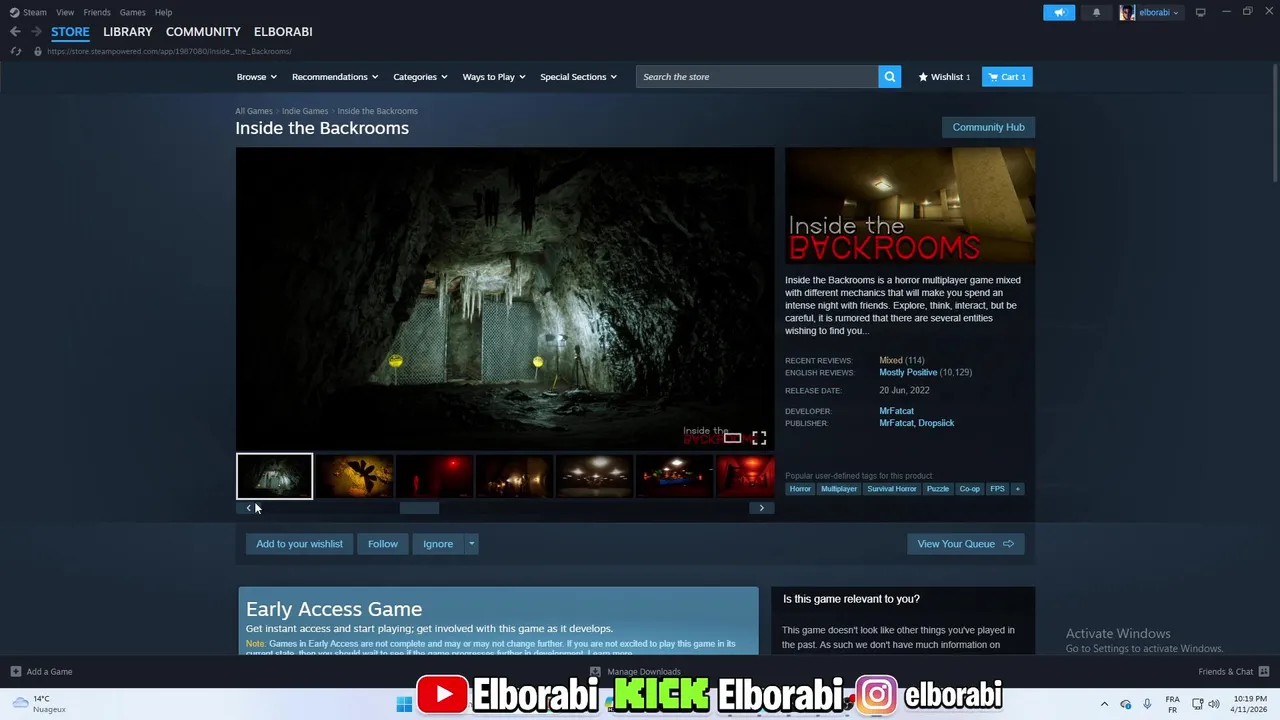
Task: Switch to the STORE tab
Action: point(70,32)
